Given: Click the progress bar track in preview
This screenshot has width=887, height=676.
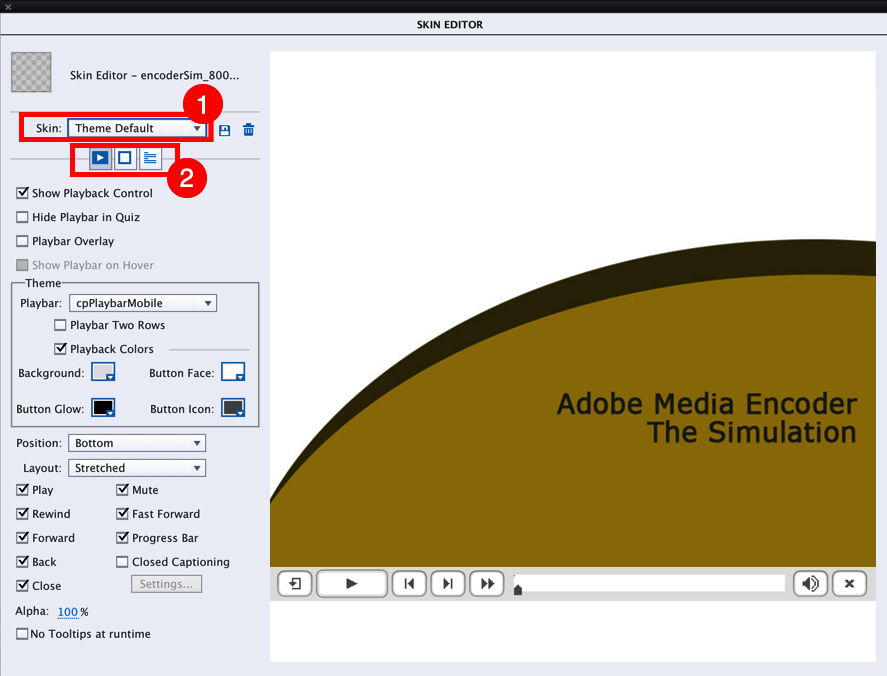Looking at the screenshot, I should coord(649,583).
